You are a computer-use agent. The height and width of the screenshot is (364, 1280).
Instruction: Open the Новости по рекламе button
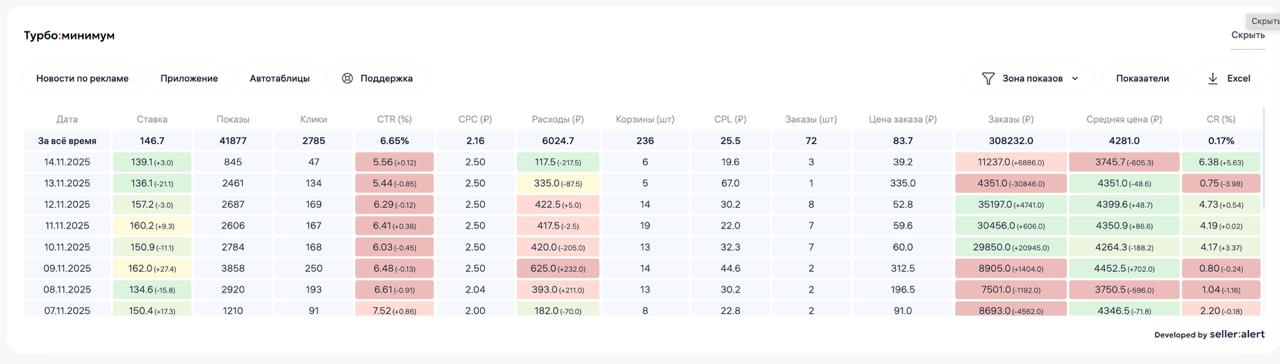[x=82, y=78]
